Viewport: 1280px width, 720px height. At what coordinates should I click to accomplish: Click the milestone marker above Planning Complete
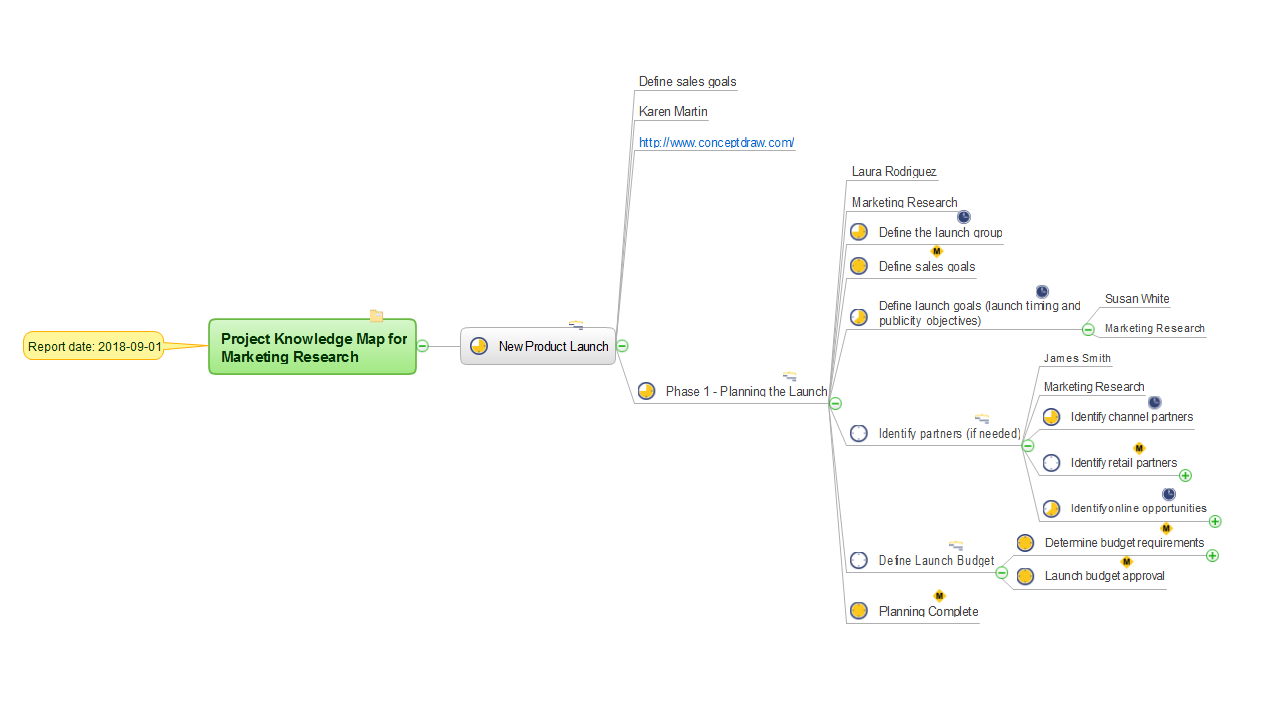tap(939, 596)
